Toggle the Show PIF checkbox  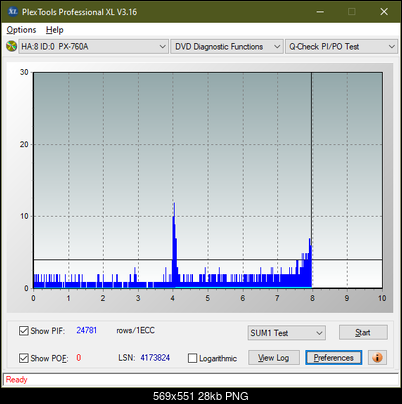(24, 331)
